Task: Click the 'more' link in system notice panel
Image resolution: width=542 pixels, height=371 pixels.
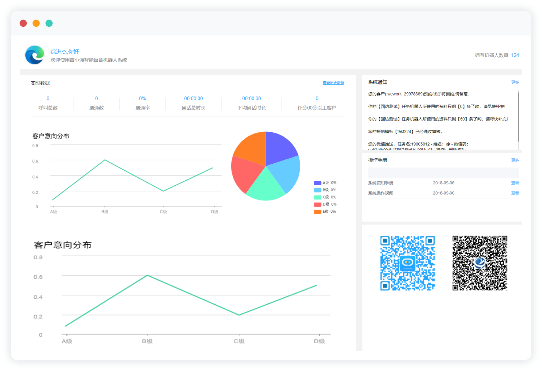Action: 515,82
